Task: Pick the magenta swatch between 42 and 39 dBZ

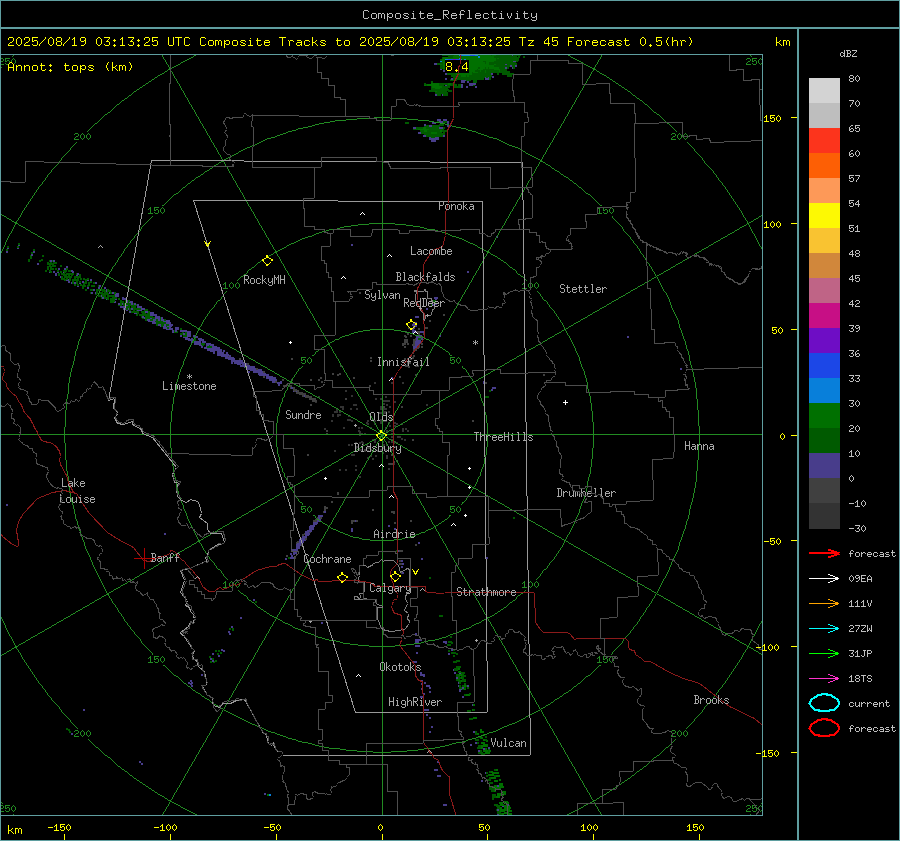Action: (x=824, y=316)
